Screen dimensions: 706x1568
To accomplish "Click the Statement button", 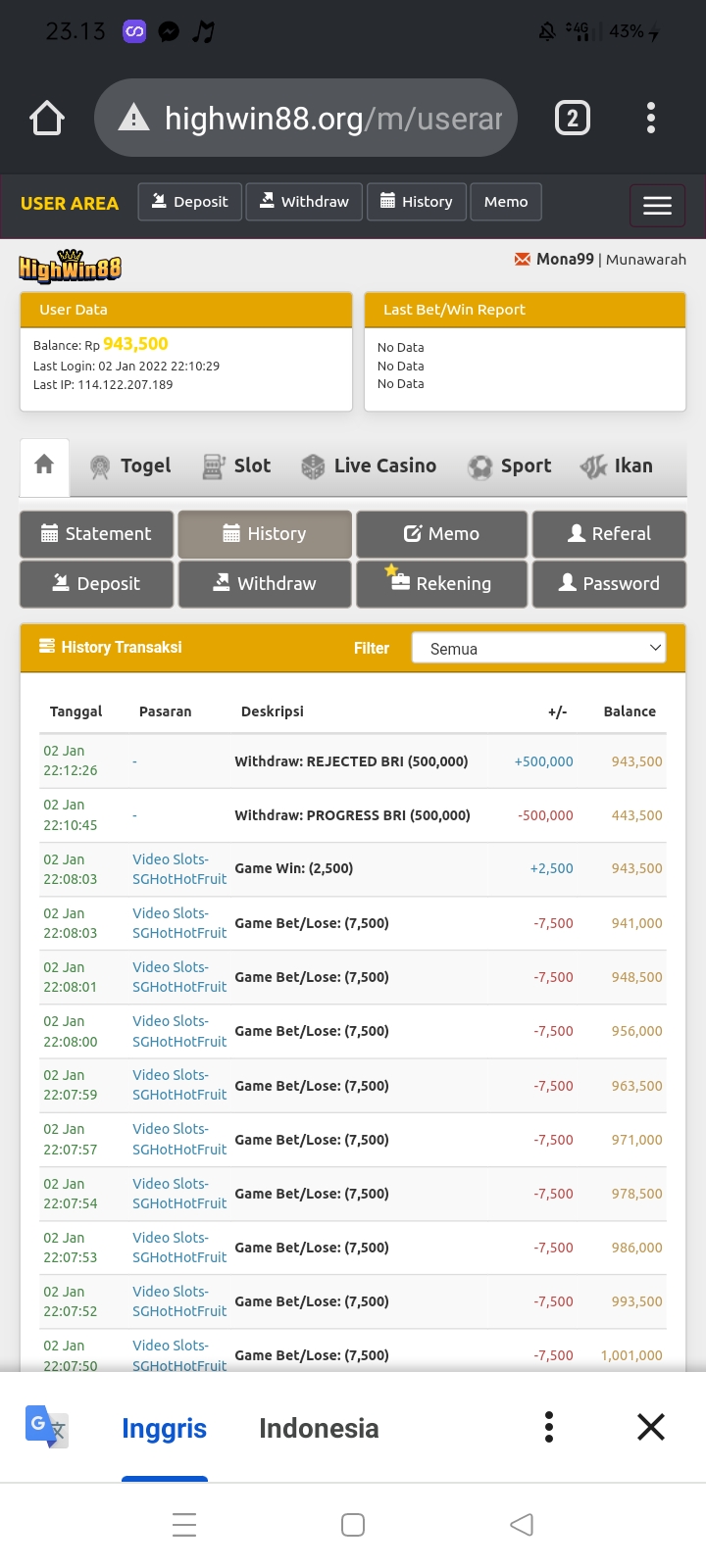I will point(96,534).
